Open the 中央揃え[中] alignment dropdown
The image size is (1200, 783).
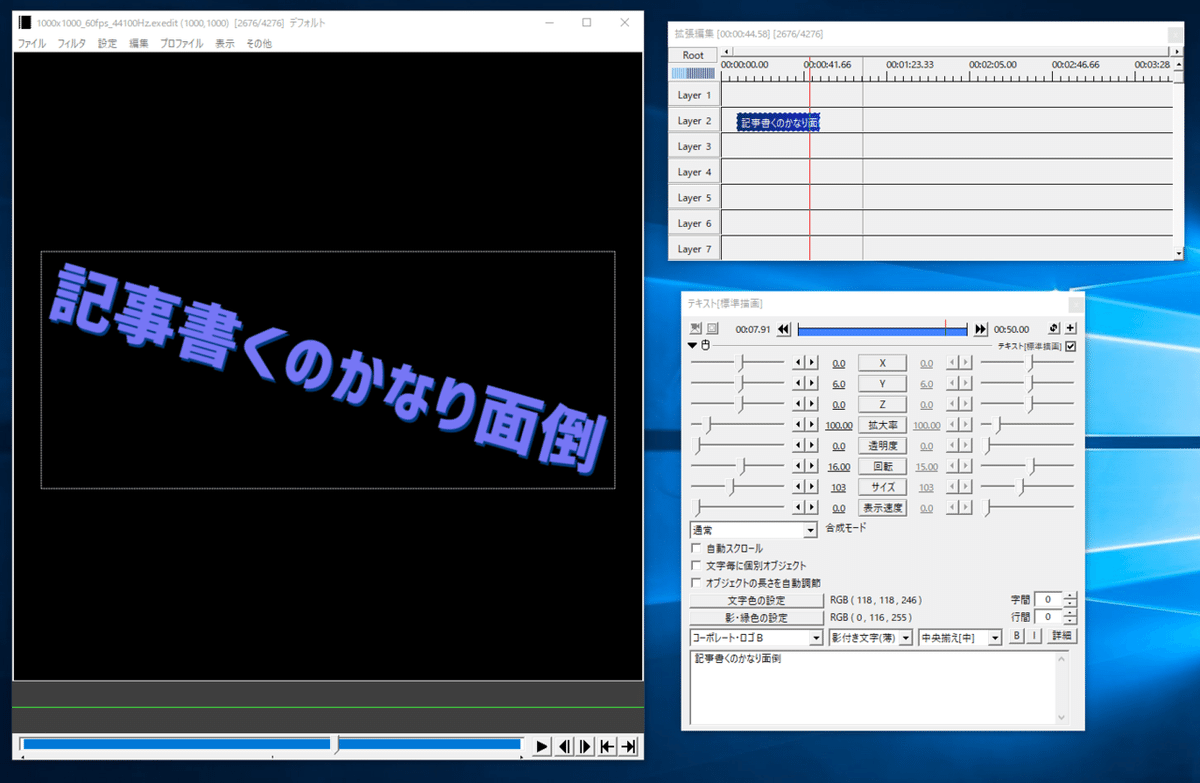point(960,637)
